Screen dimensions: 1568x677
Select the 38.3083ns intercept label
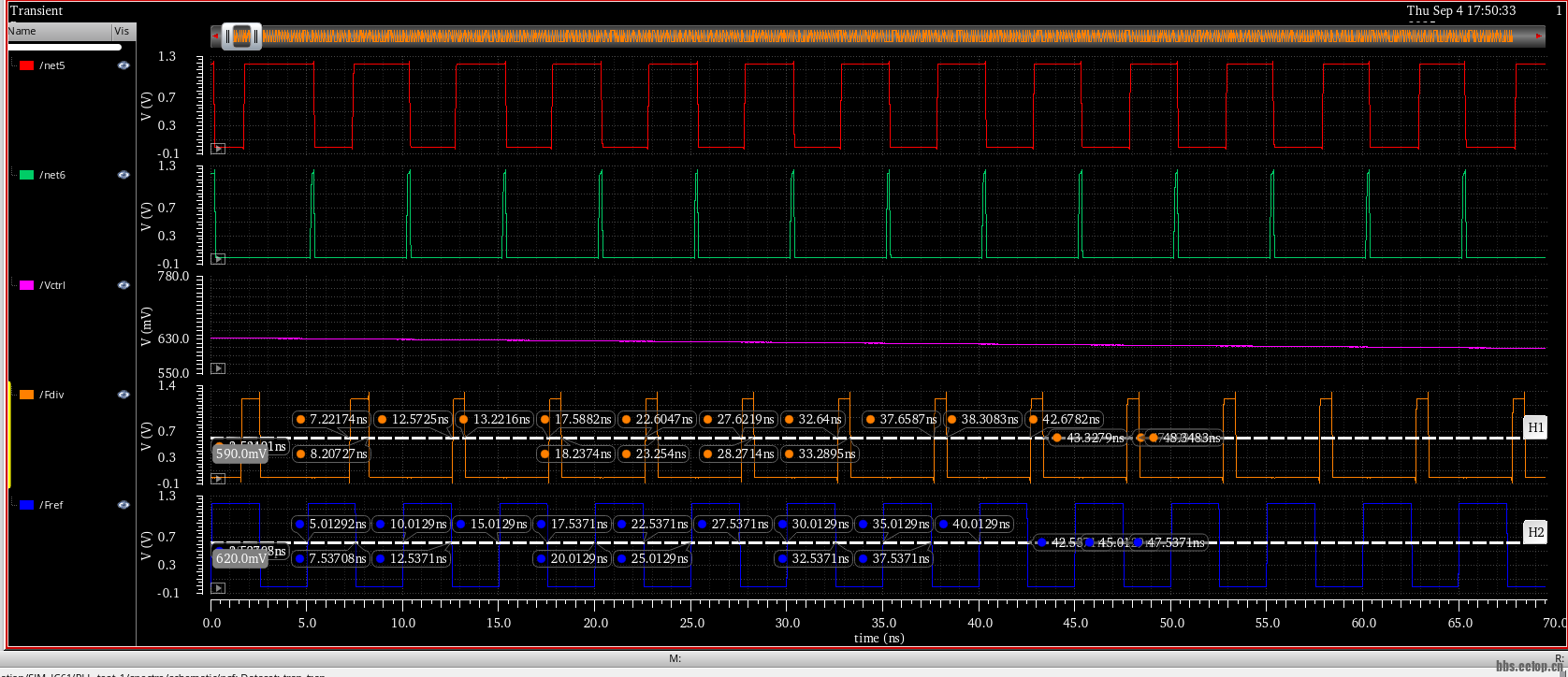(x=982, y=419)
